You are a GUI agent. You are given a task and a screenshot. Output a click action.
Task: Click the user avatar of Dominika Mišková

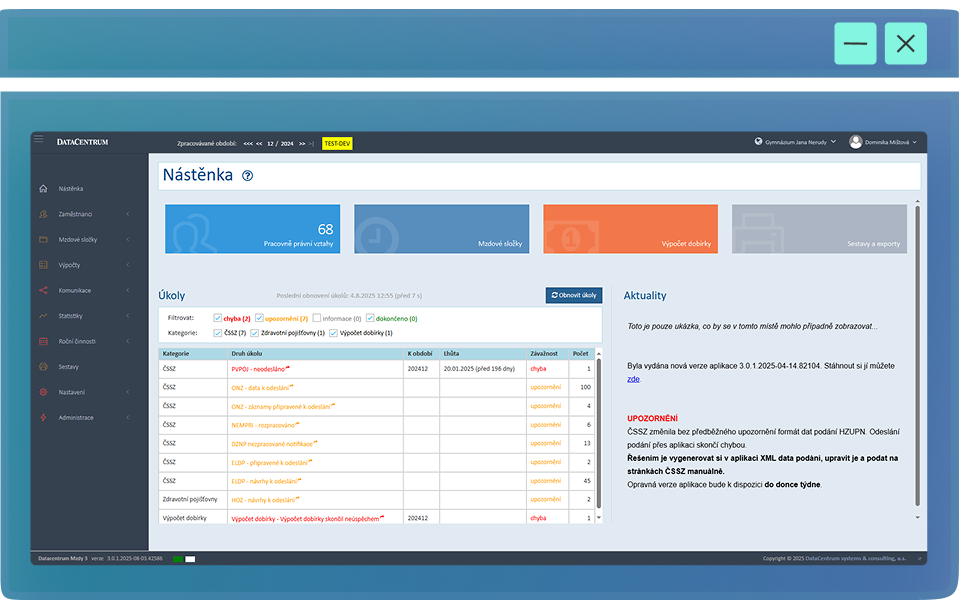click(856, 142)
